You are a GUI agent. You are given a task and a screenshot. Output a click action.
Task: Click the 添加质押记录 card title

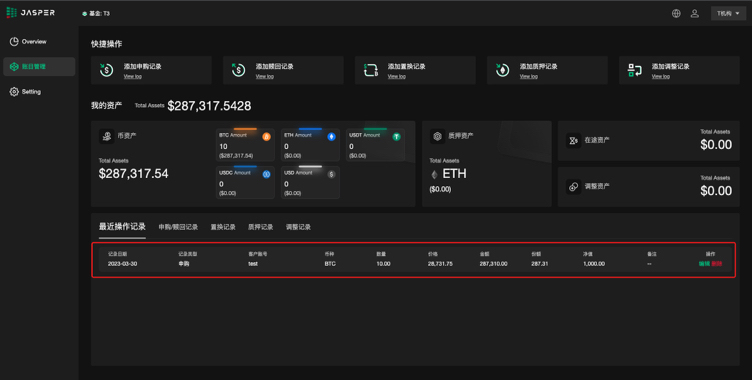click(539, 67)
